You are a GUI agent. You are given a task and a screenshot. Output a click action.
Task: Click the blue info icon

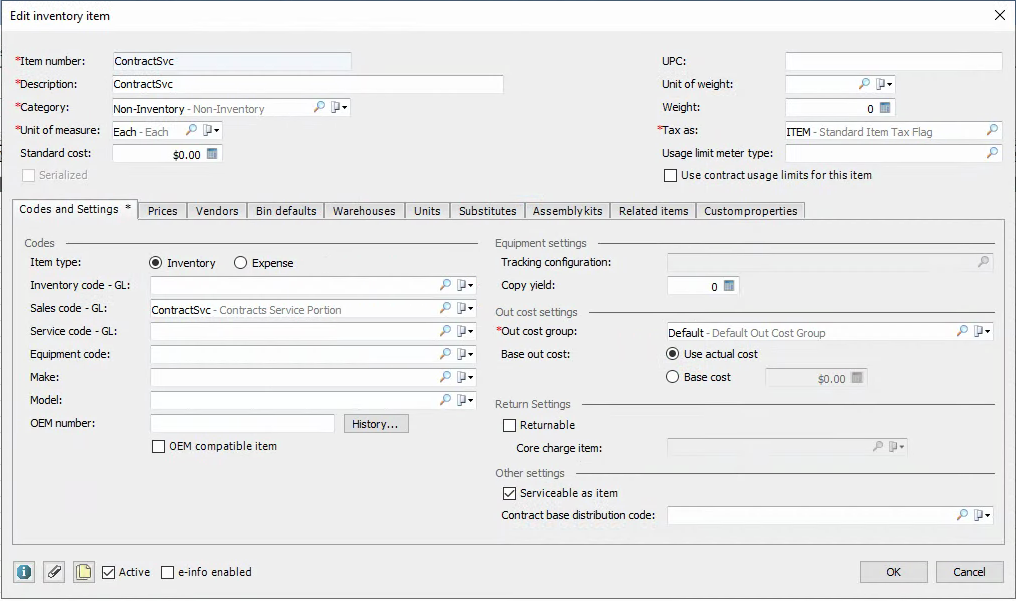[x=24, y=572]
